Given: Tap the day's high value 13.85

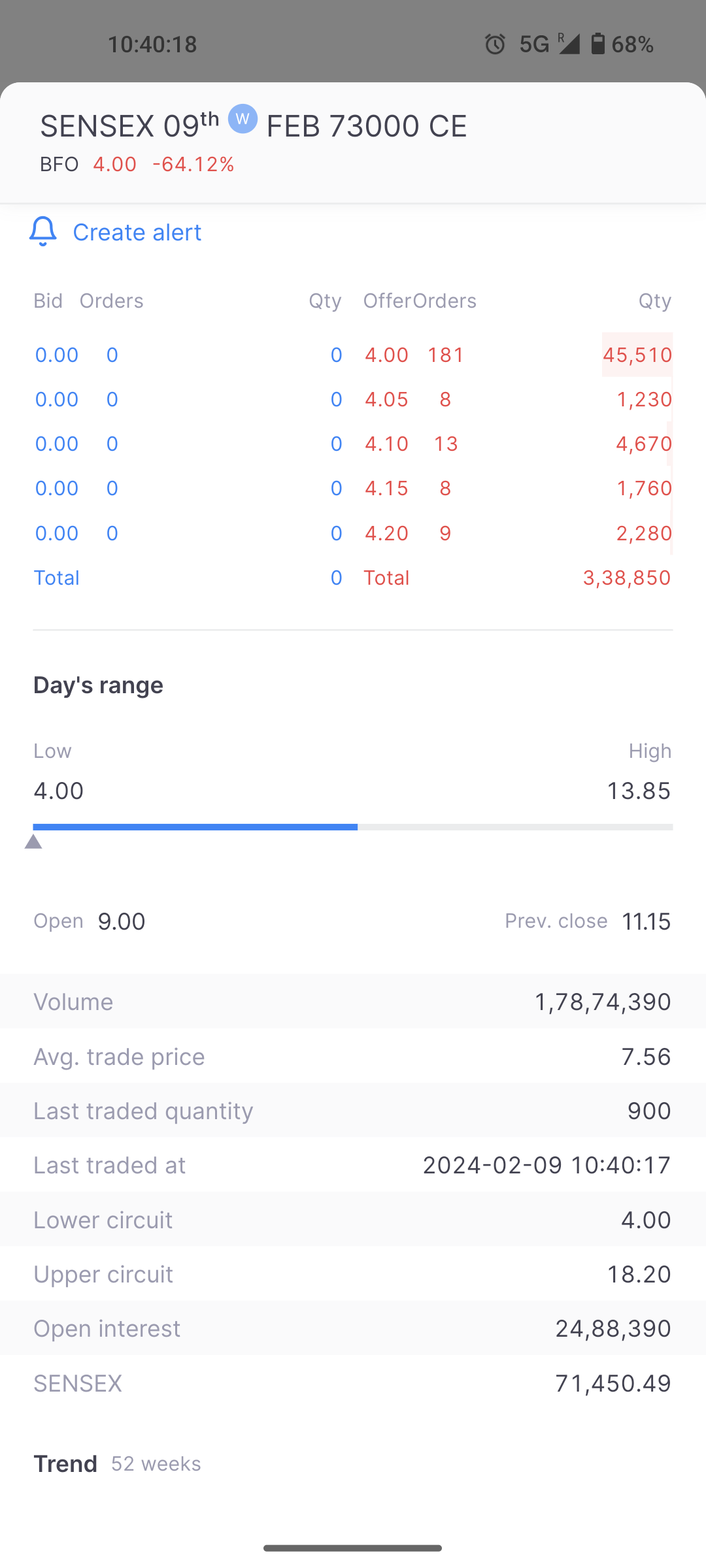Looking at the screenshot, I should tap(639, 791).
